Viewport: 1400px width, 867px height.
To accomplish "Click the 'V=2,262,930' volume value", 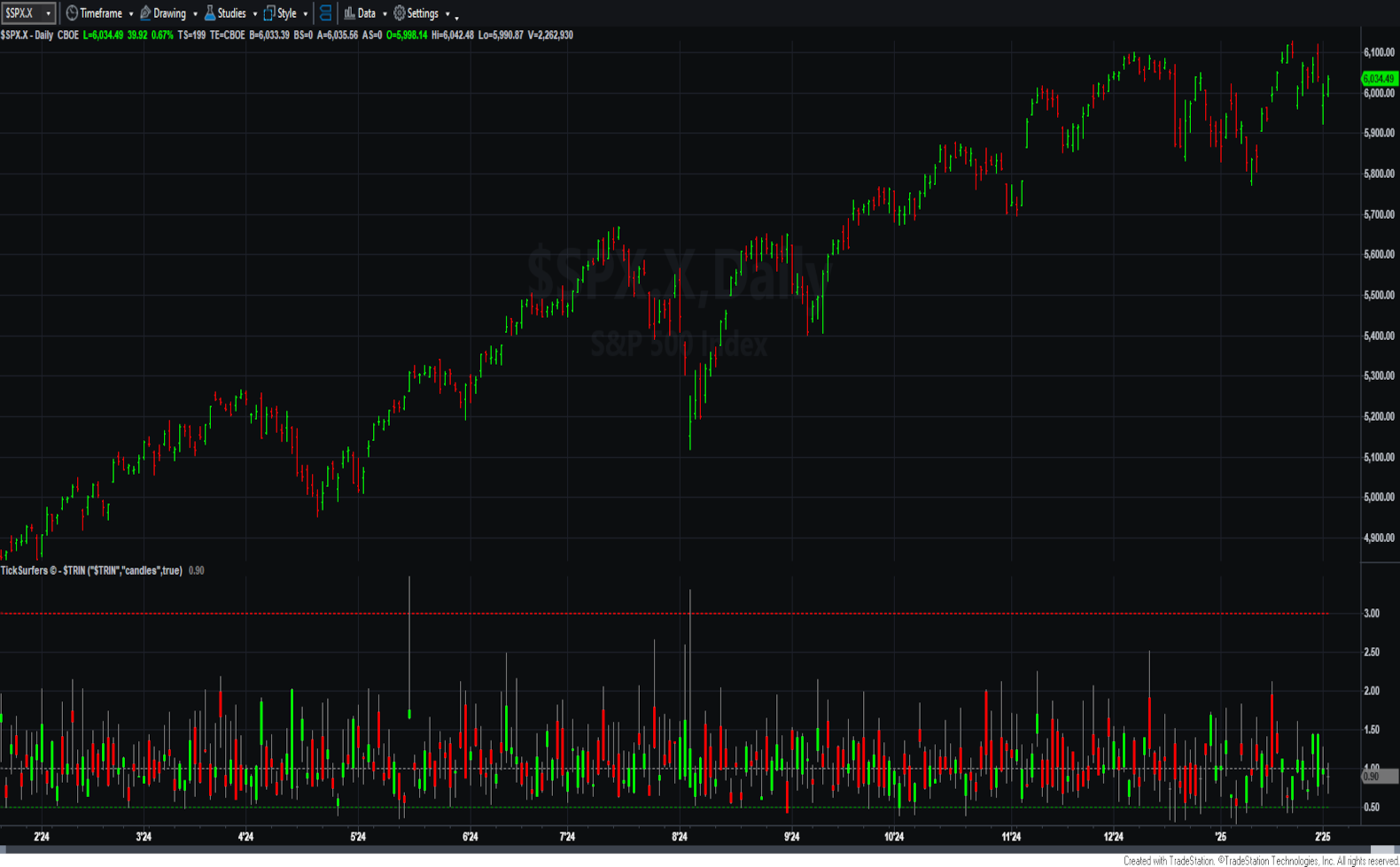I will [550, 35].
